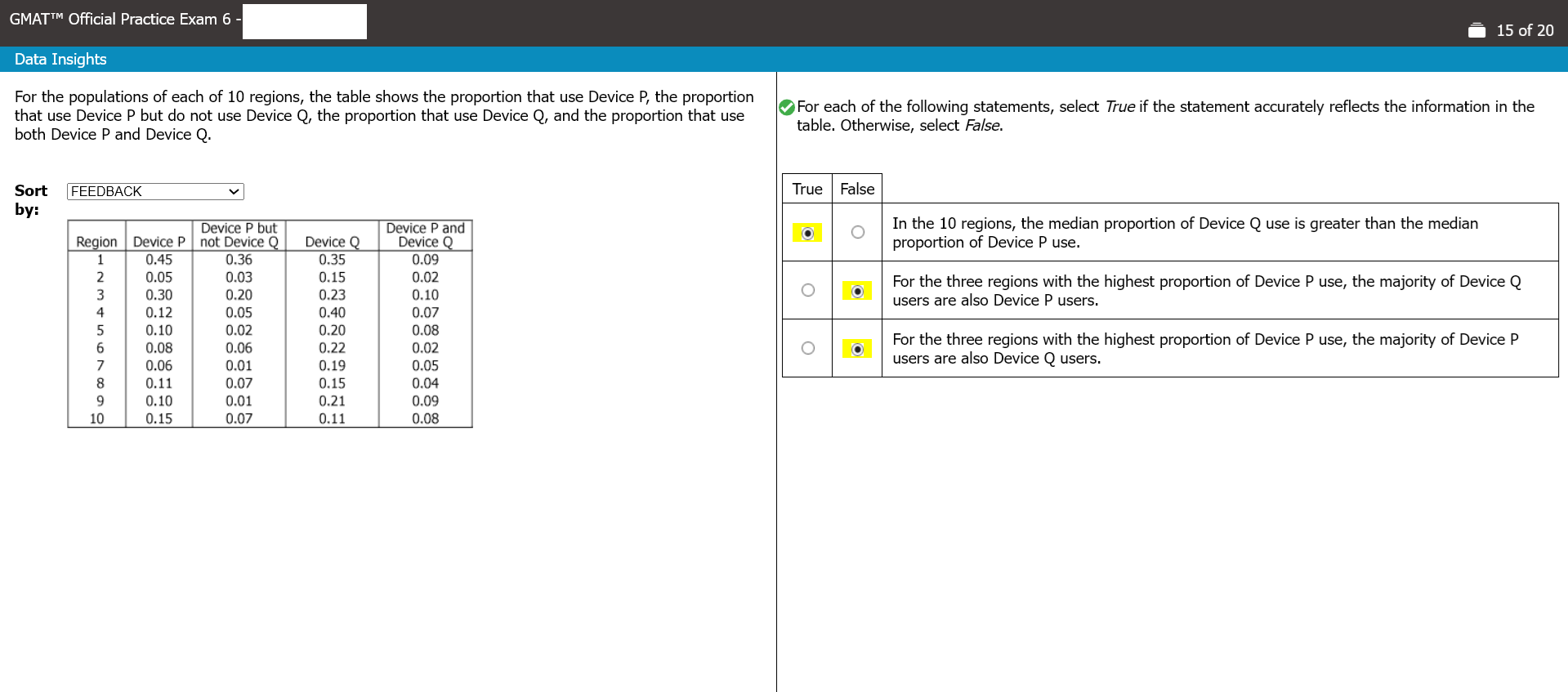Click the Data Insights section label
1568x692 pixels.
(60, 60)
